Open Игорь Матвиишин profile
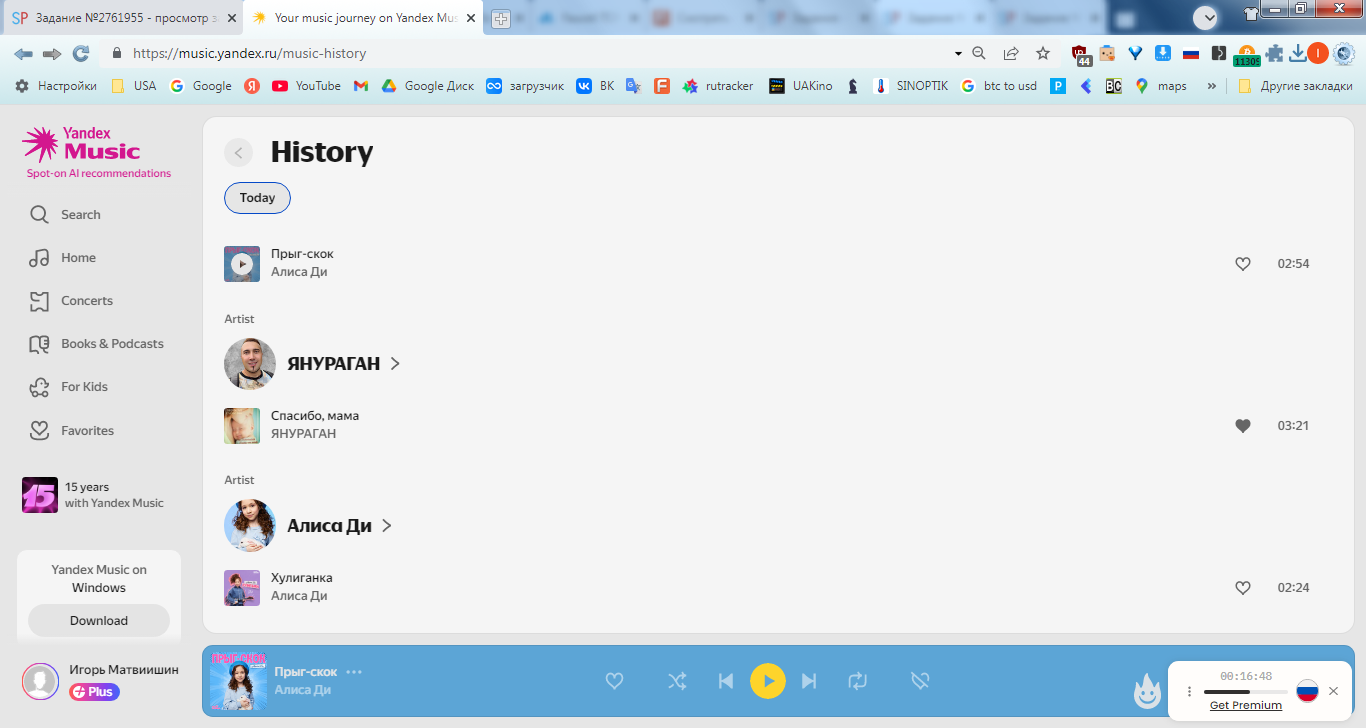 tap(100, 680)
